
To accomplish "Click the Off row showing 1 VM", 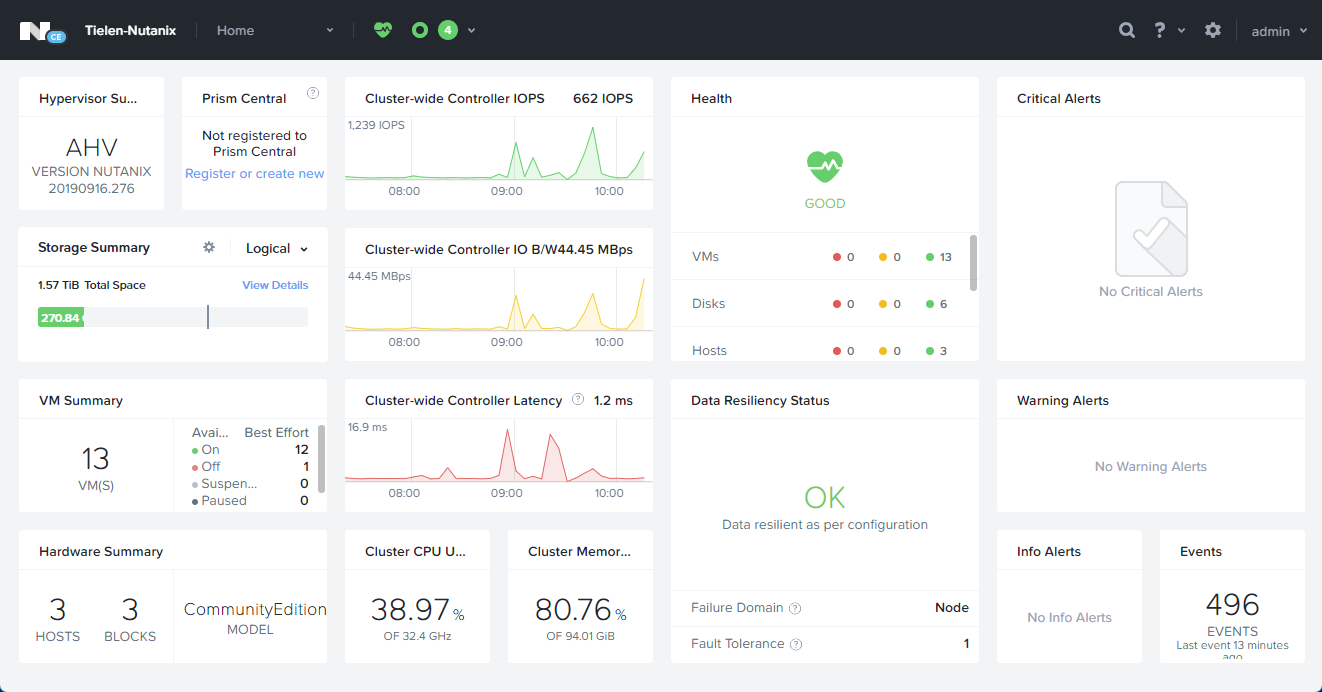I will (250, 467).
